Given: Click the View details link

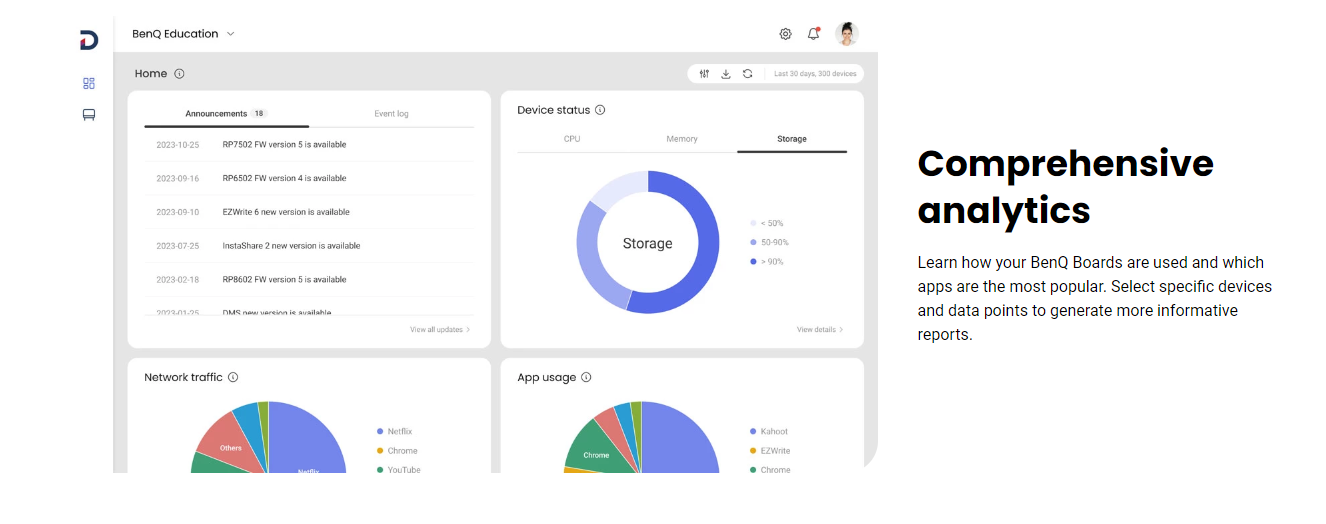Looking at the screenshot, I should click(820, 329).
